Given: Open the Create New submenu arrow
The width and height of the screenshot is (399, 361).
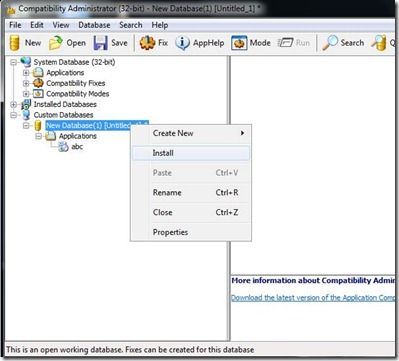Looking at the screenshot, I should [242, 133].
